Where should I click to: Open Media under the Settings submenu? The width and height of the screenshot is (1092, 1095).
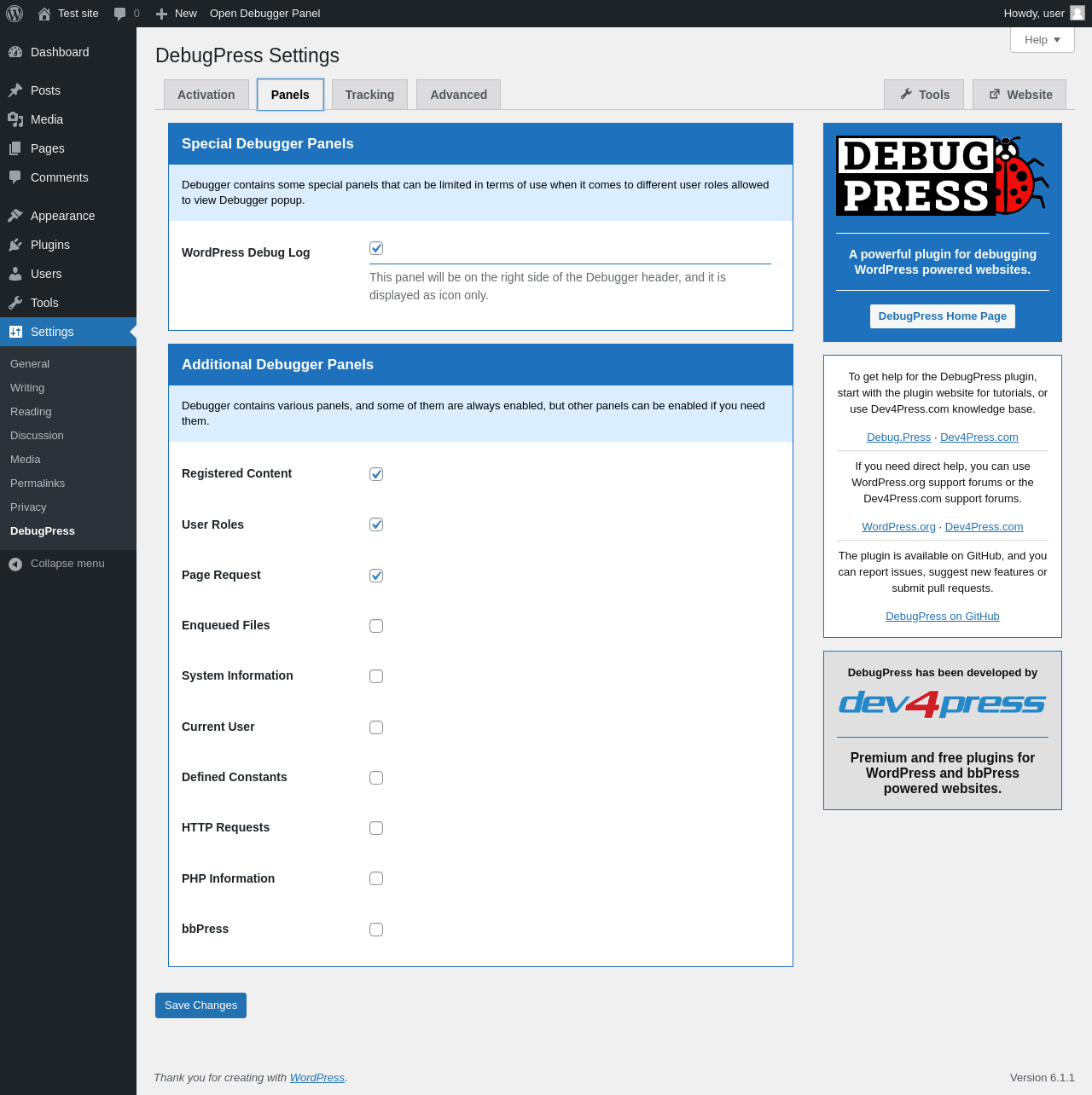[x=68, y=459]
